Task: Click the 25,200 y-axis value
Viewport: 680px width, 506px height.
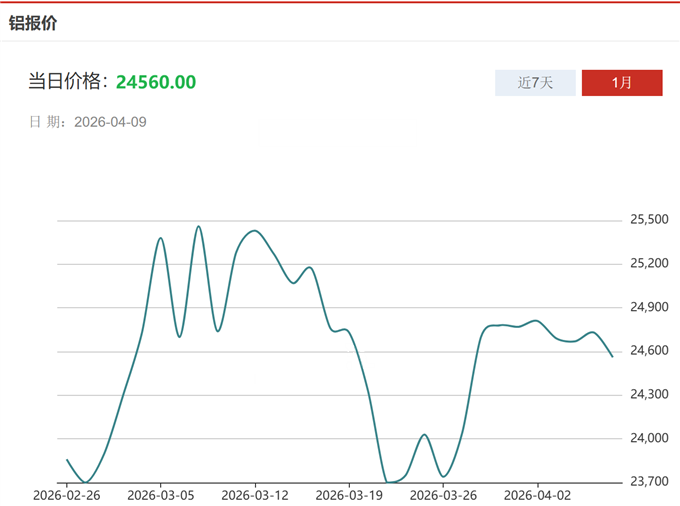Action: tap(649, 264)
